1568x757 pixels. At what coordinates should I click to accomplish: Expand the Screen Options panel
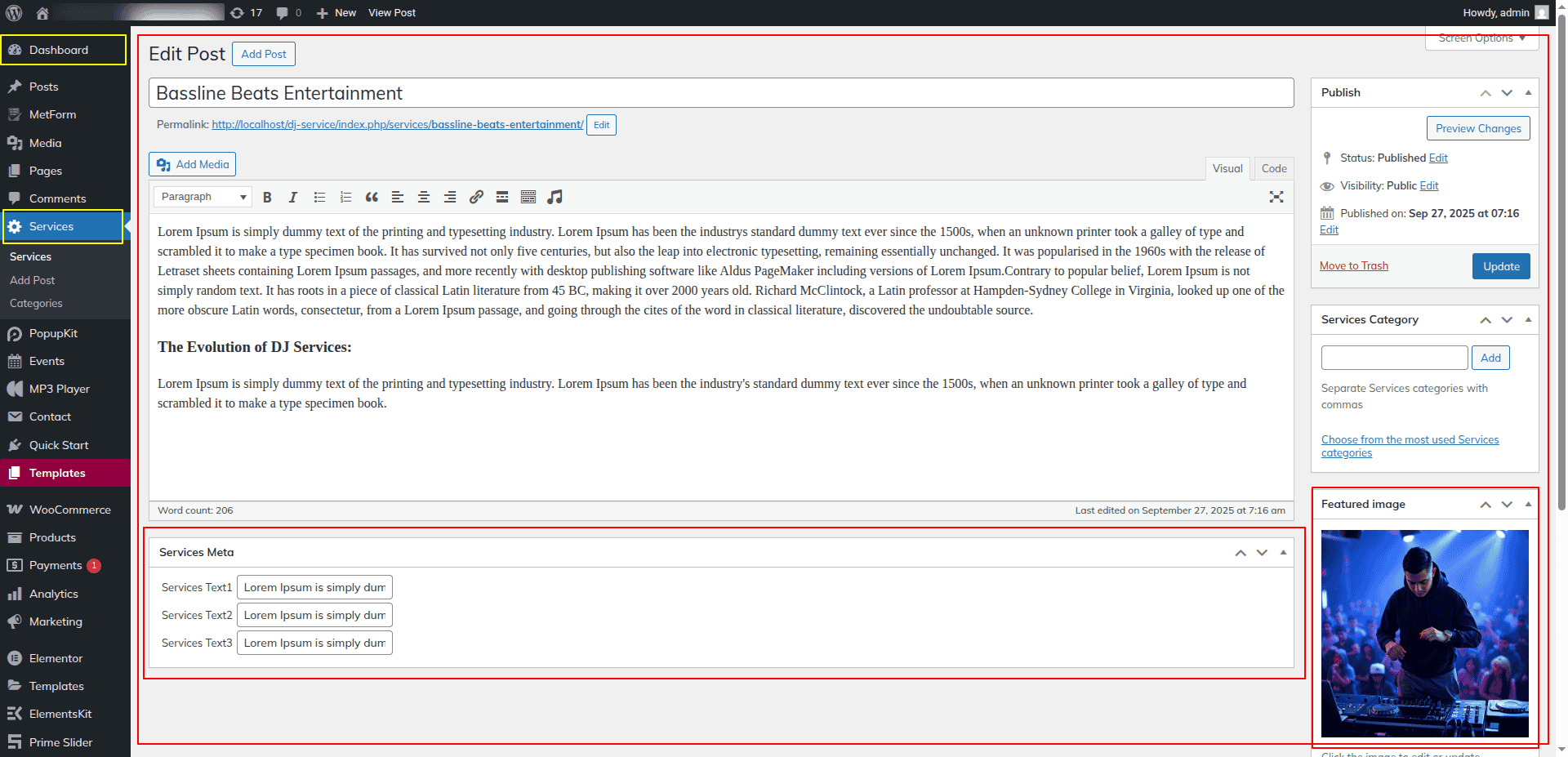point(1481,38)
